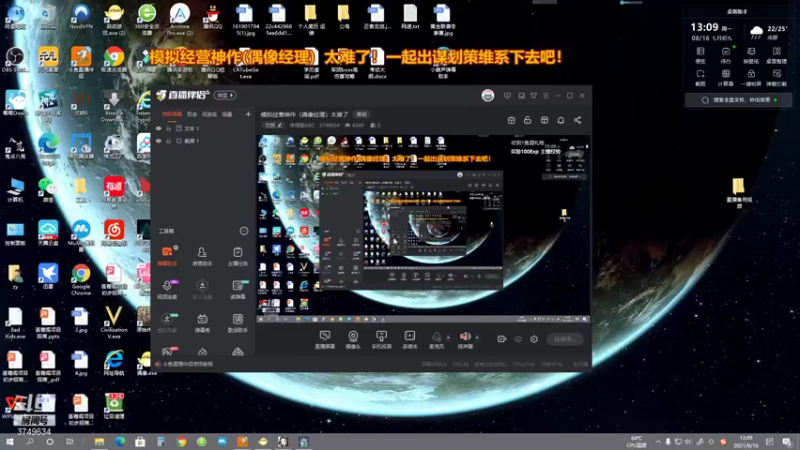This screenshot has width=800, height=450.
Task: Add a 多媒体 multimedia source
Action: click(410, 339)
